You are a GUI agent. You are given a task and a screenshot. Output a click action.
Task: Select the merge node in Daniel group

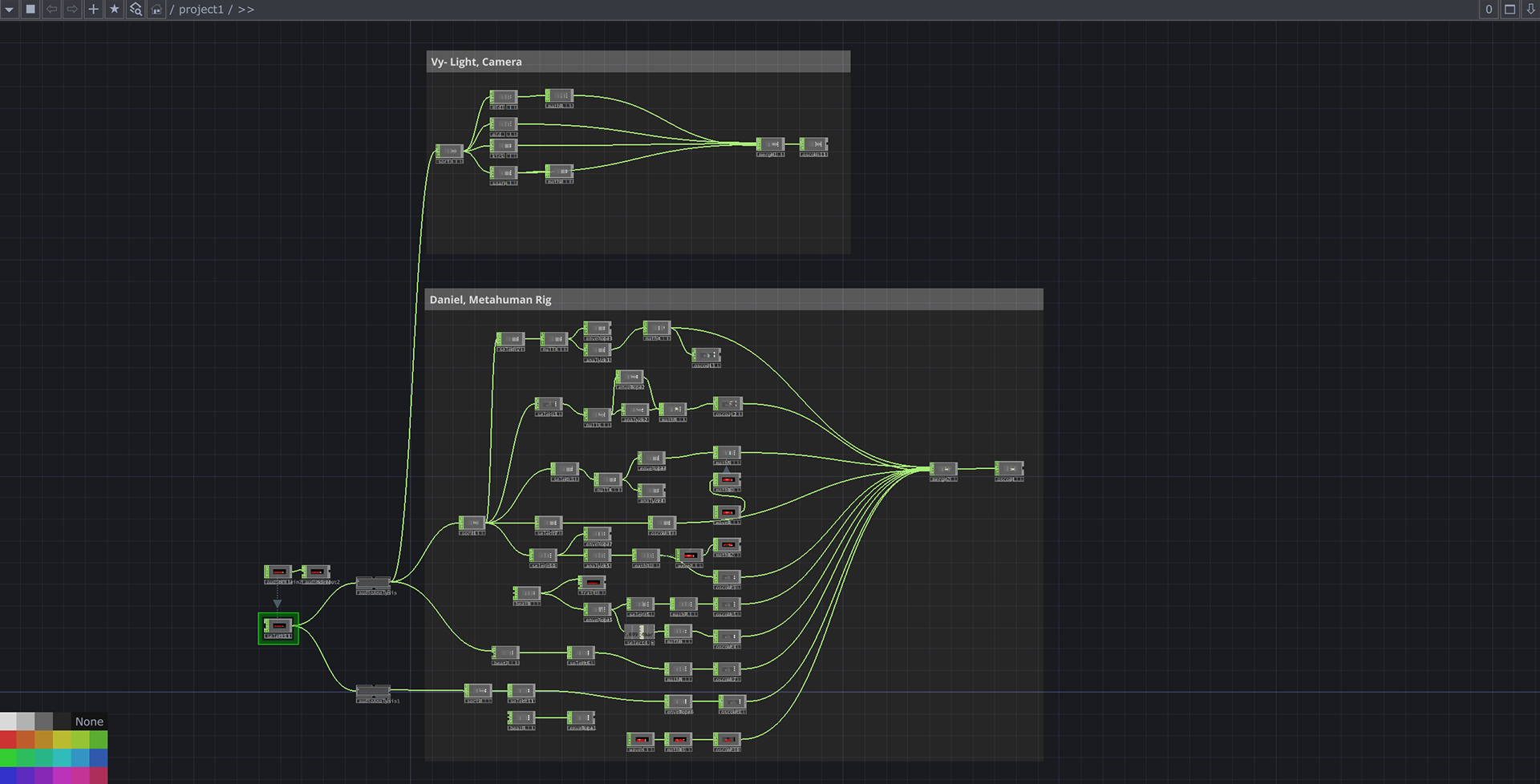[x=943, y=471]
